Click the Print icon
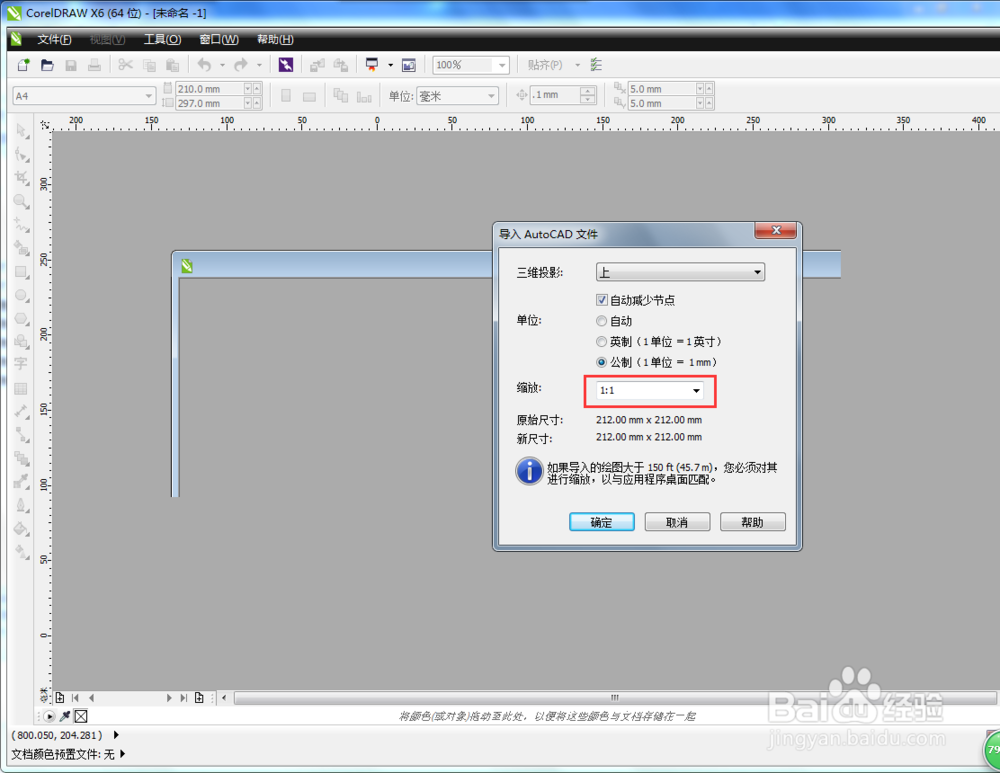 (x=94, y=65)
